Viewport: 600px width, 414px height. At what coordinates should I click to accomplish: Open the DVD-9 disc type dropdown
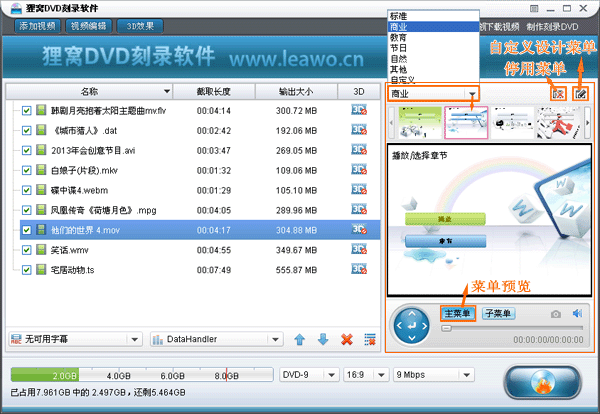click(x=309, y=375)
